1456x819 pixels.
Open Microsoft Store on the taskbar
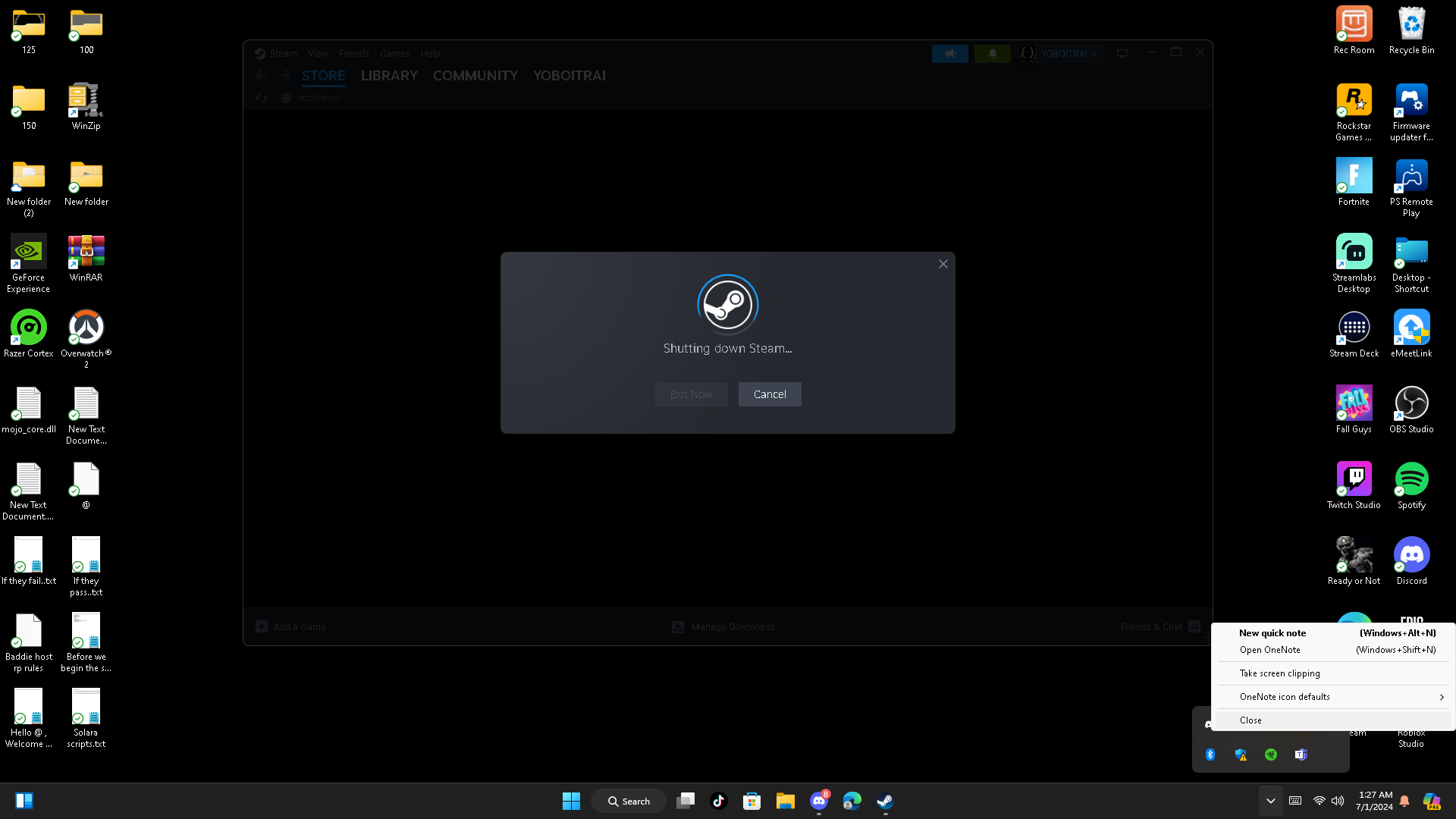coord(752,801)
